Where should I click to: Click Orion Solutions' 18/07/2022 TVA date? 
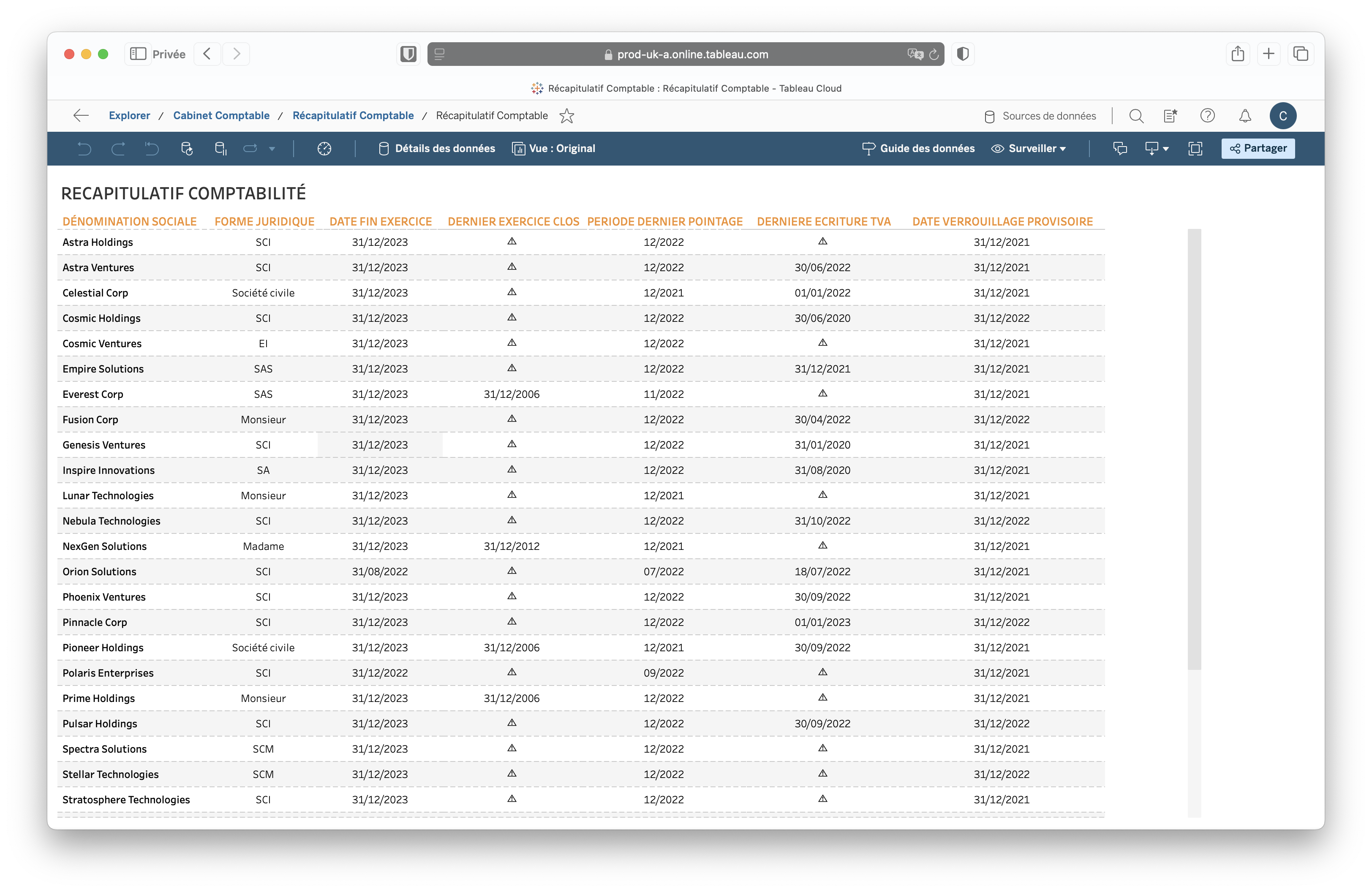point(822,572)
